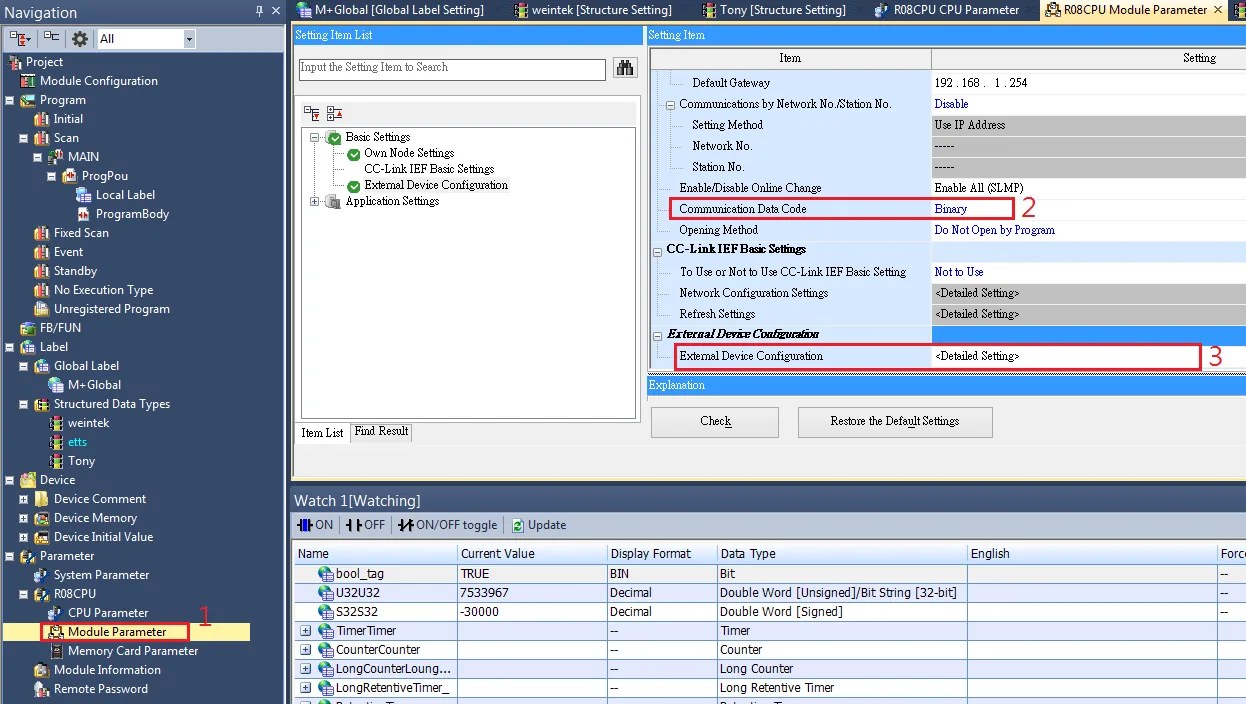Screen dimensions: 1246x704
Task: Click the ProgramBody icon
Action: (x=84, y=214)
